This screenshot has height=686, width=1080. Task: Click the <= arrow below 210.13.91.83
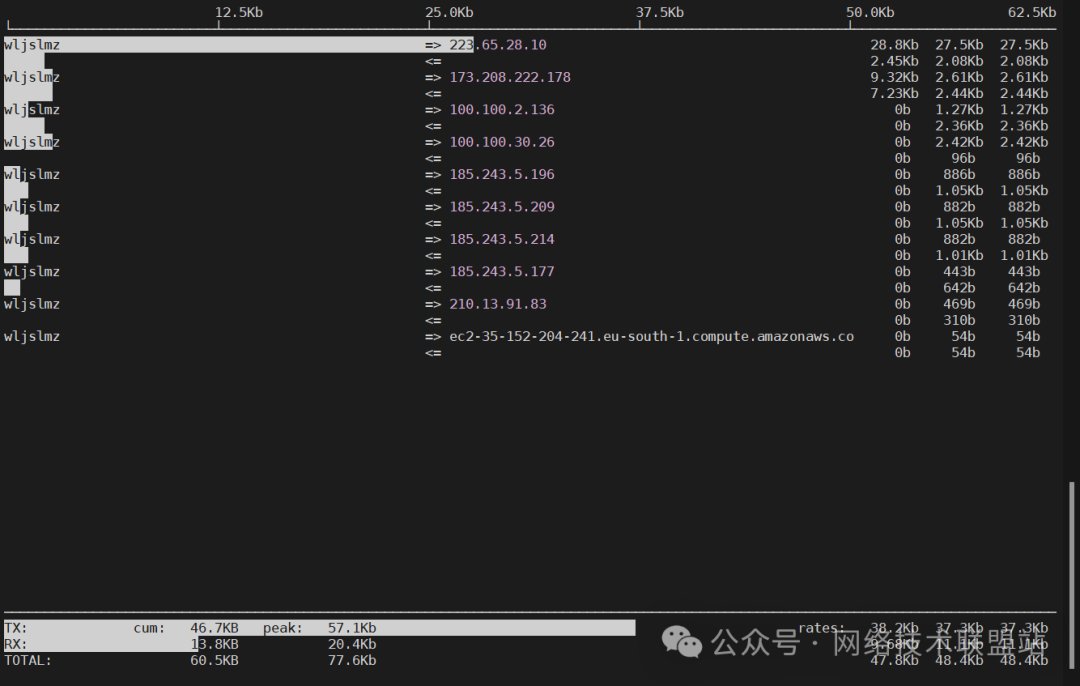point(433,320)
